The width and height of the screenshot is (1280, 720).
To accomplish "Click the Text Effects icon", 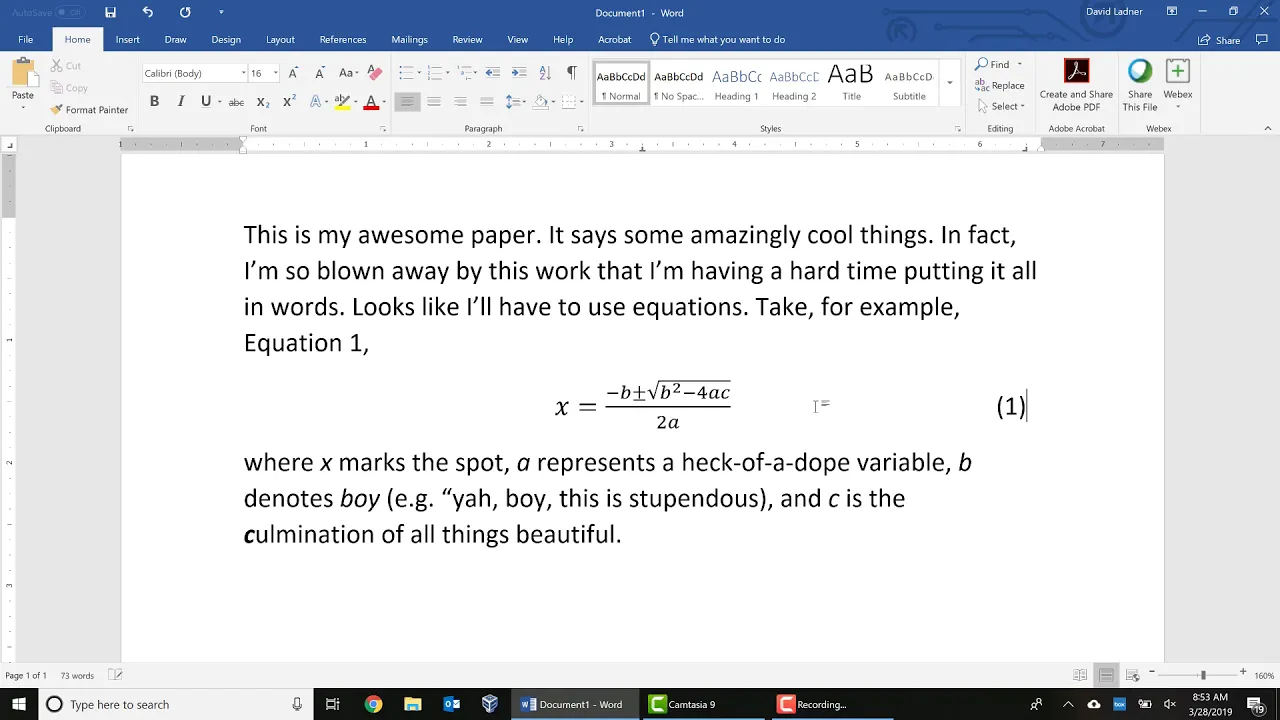I will 315,102.
